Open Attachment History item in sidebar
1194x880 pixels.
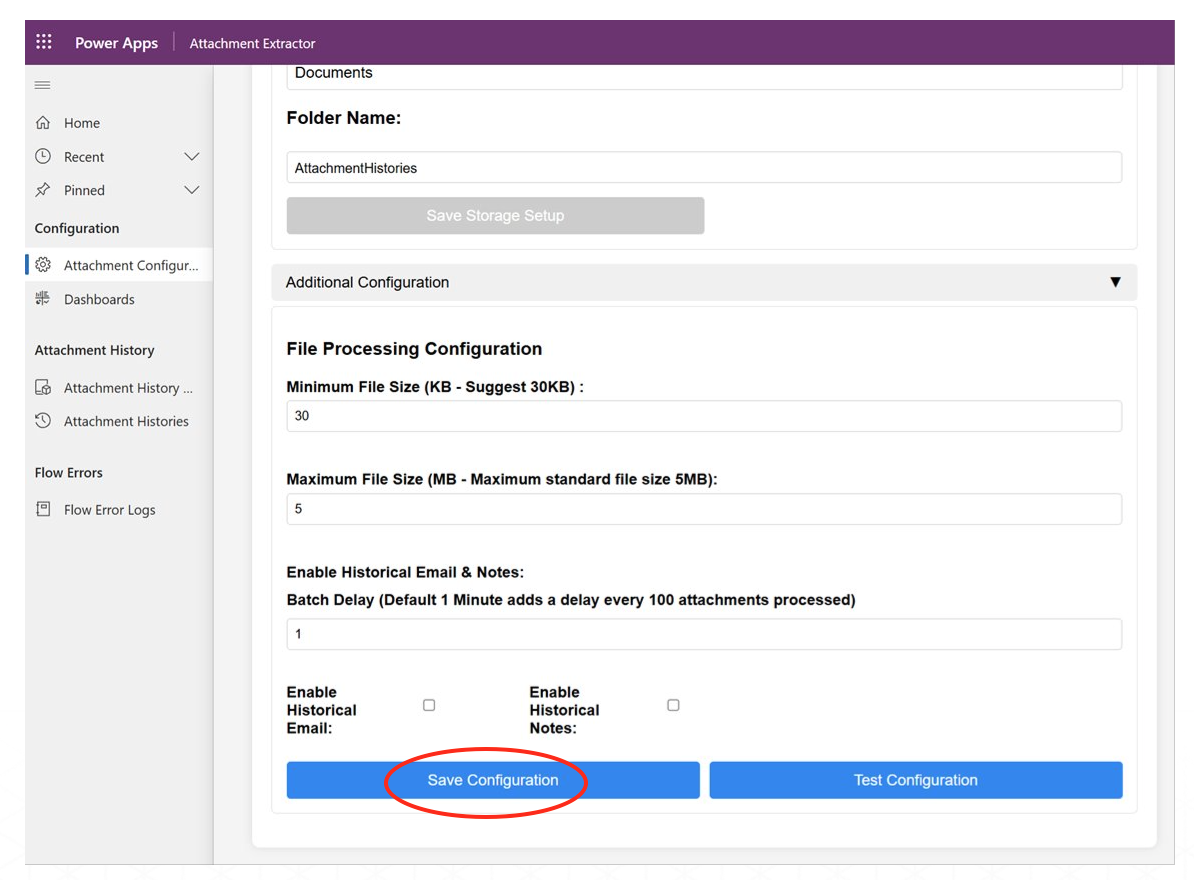tap(128, 388)
